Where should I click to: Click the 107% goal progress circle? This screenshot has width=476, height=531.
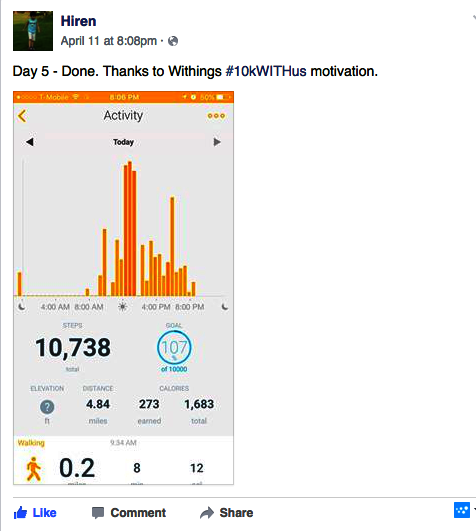pyautogui.click(x=174, y=348)
